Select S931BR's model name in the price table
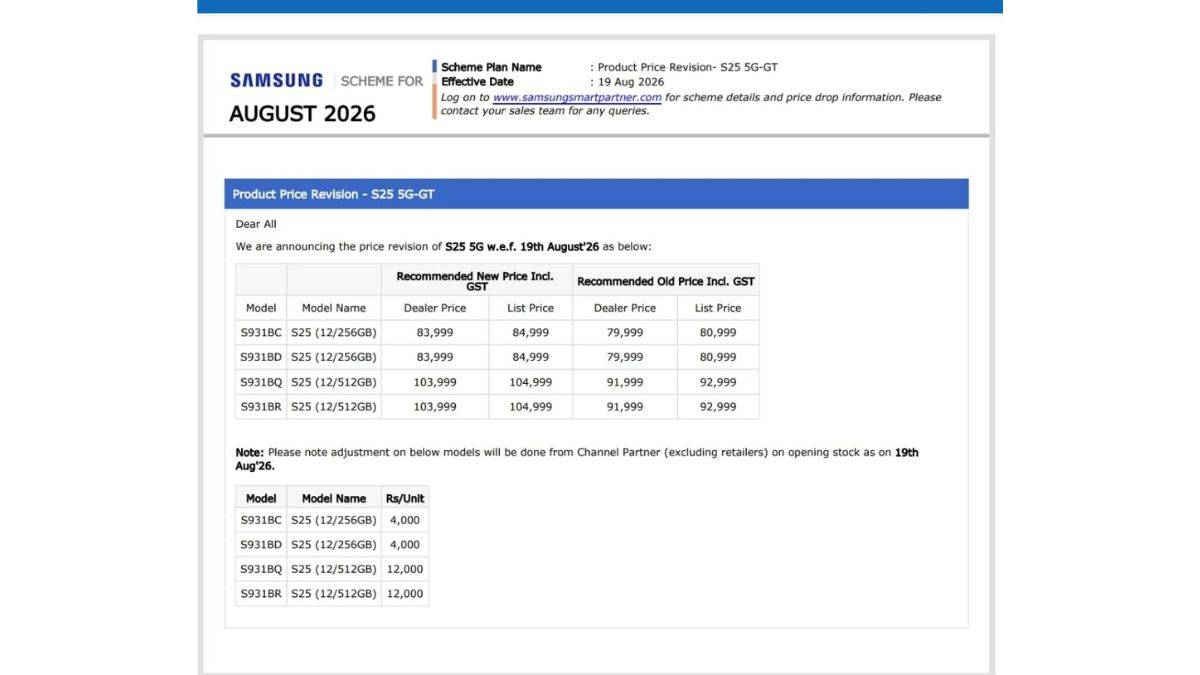Screen dimensions: 1200x675 pyautogui.click(x=334, y=407)
